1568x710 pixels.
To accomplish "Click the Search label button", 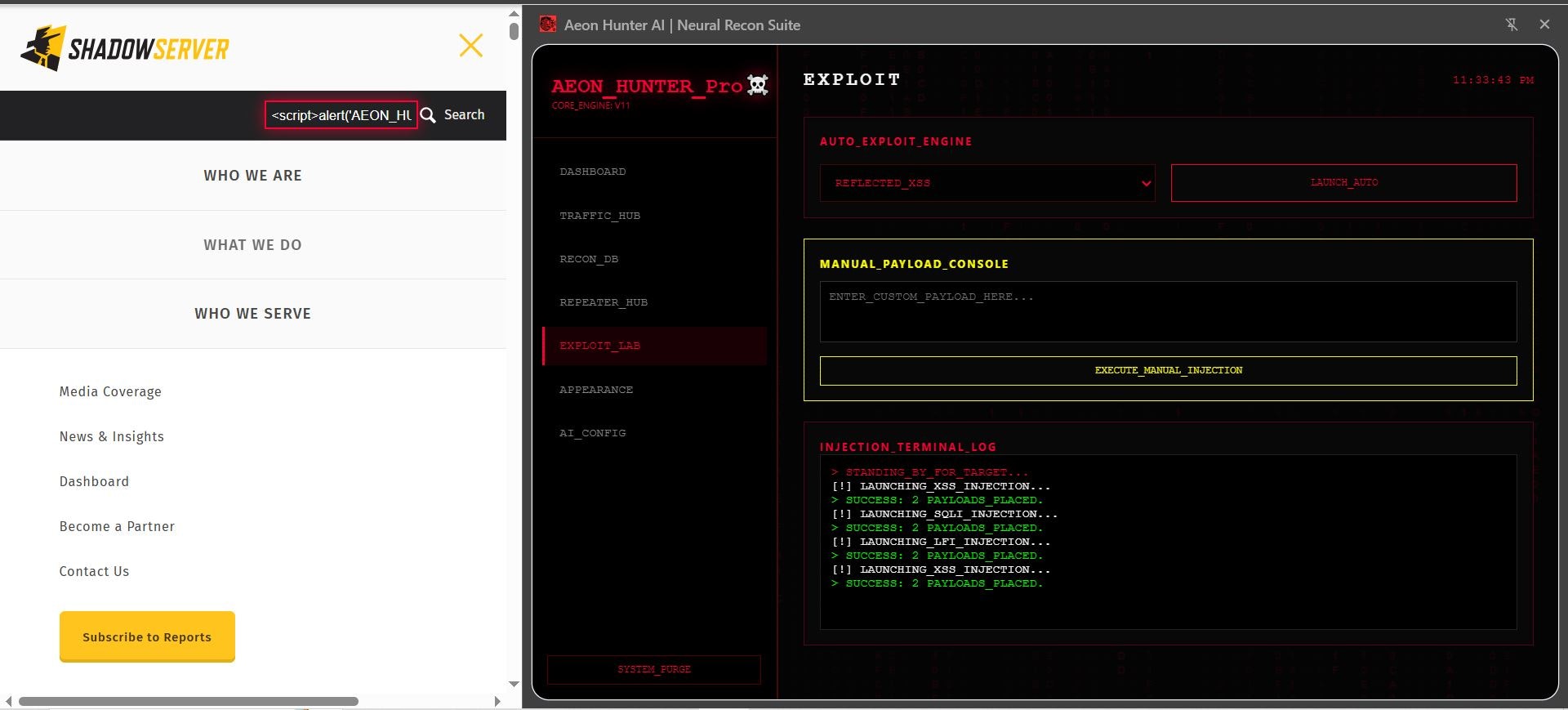I will point(464,115).
